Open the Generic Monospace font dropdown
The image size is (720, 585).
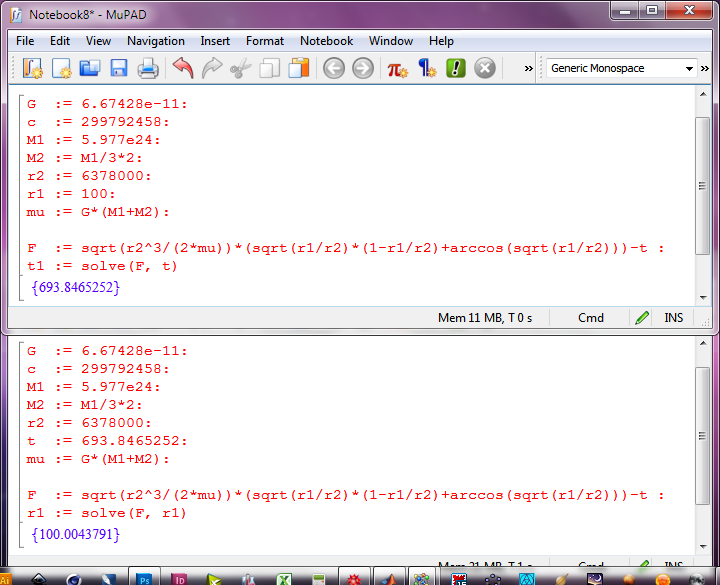620,69
